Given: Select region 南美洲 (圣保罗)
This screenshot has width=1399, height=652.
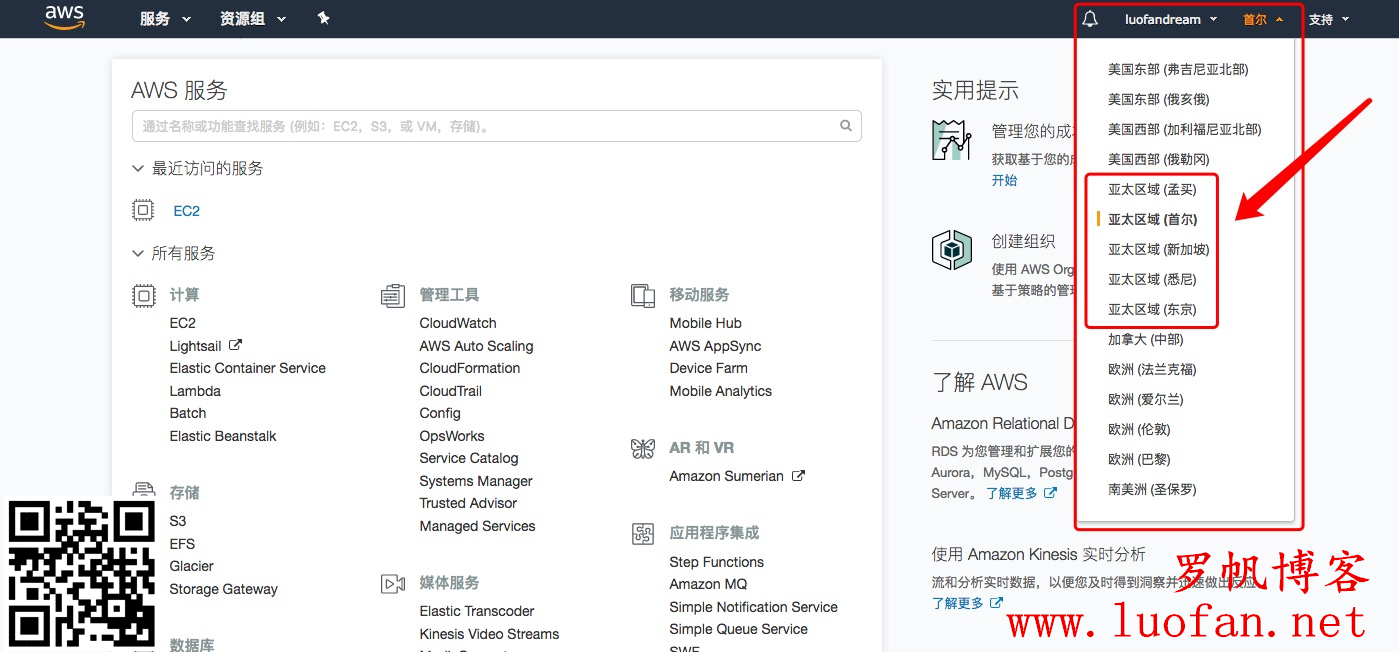Looking at the screenshot, I should tap(1152, 489).
